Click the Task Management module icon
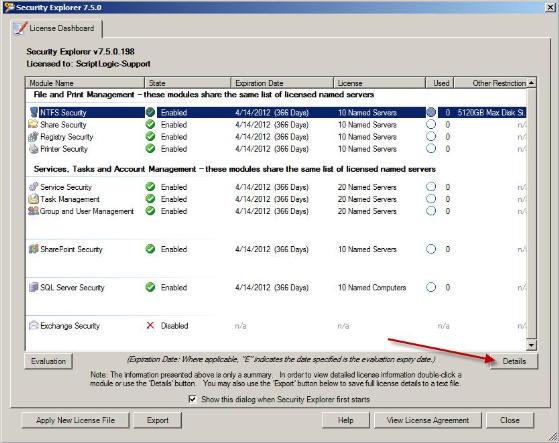 [33, 199]
